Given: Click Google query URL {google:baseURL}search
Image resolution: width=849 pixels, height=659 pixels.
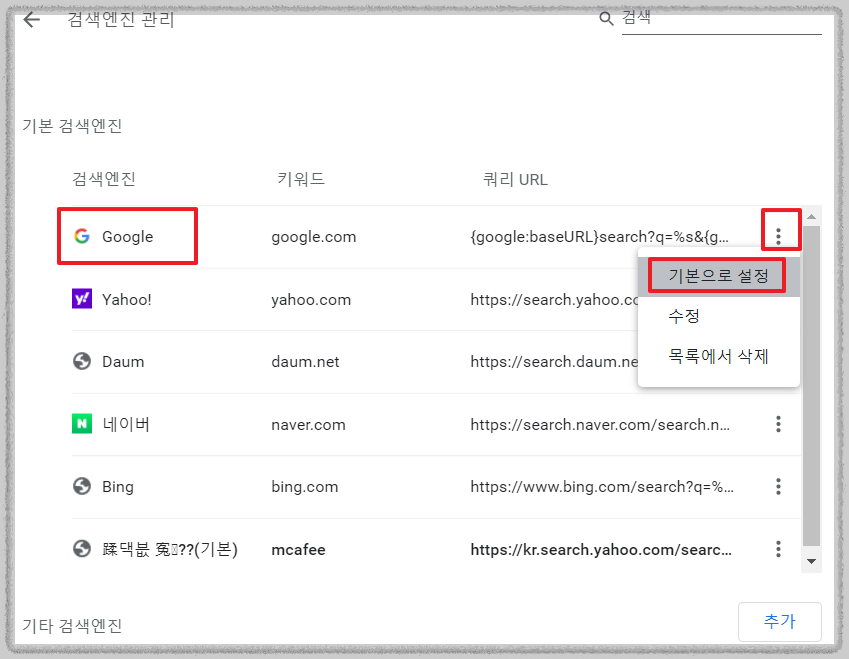Looking at the screenshot, I should tap(599, 237).
